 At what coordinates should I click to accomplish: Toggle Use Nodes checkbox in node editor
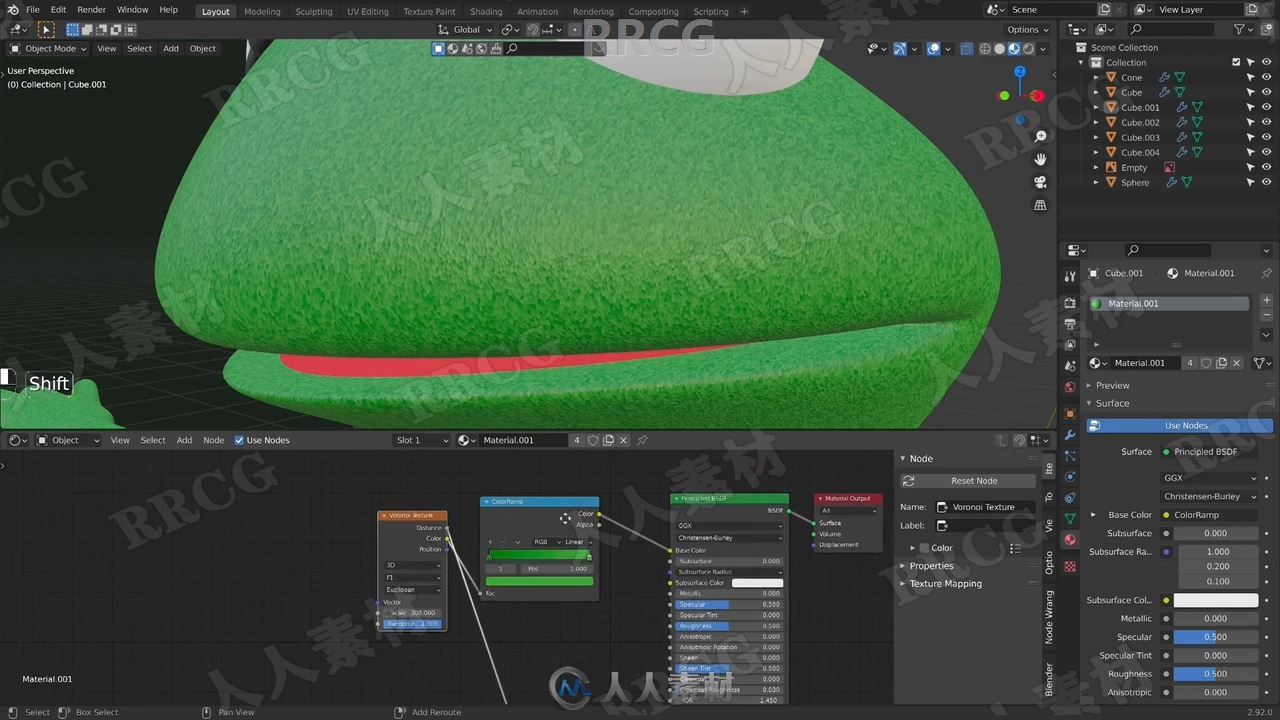[x=239, y=440]
